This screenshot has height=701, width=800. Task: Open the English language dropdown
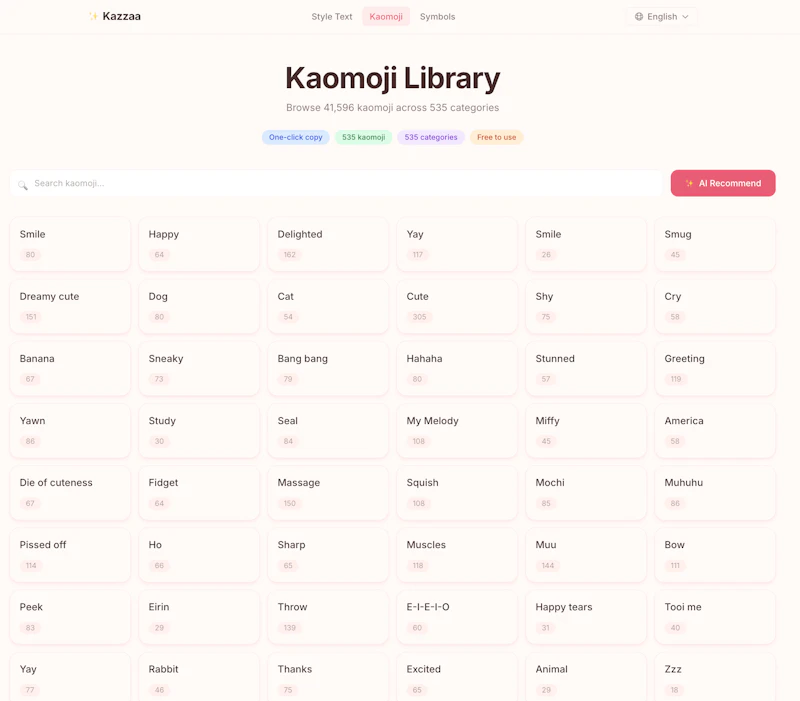pos(661,16)
